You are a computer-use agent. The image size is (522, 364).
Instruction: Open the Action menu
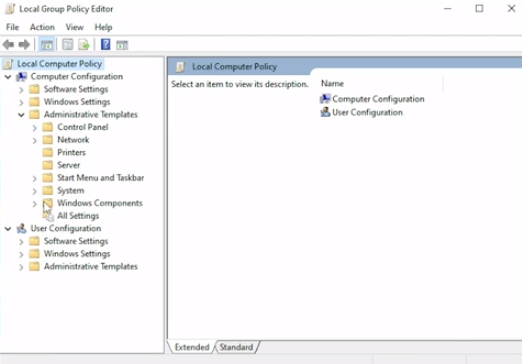tap(42, 27)
